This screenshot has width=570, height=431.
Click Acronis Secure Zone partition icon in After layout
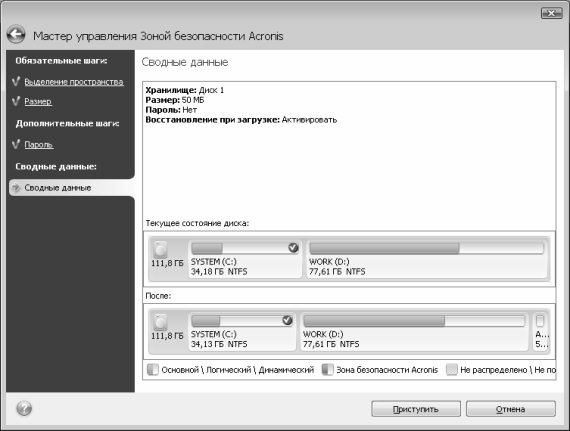pos(540,321)
